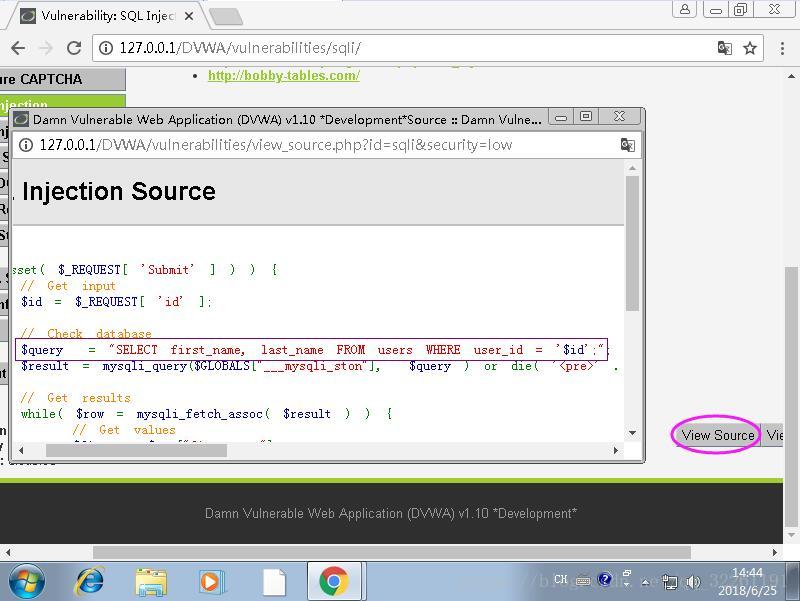The width and height of the screenshot is (800, 601).
Task: Click translate icon in source popup address bar
Action: pos(628,145)
